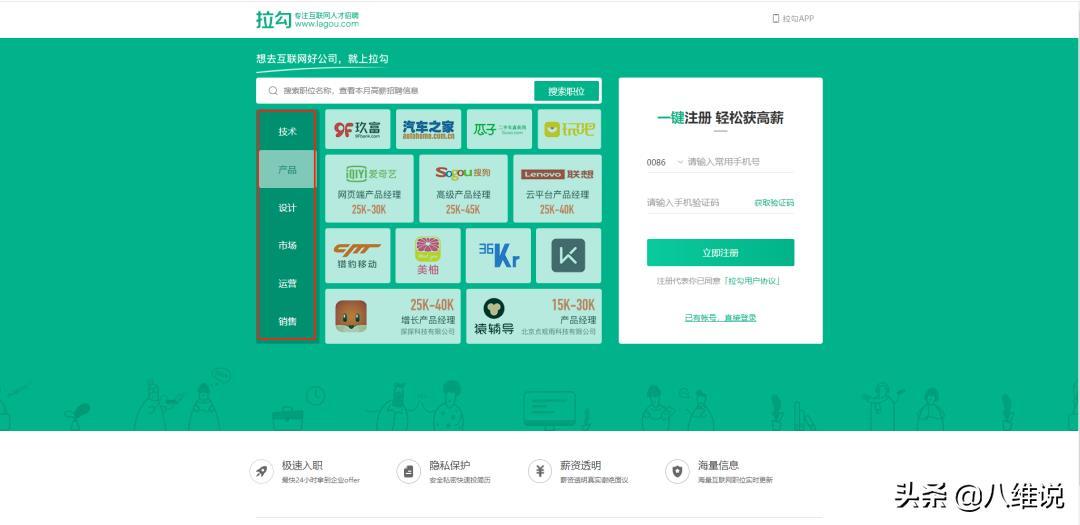Click the 猎豹移动 company logo tile
1080x525 pixels.
click(357, 255)
